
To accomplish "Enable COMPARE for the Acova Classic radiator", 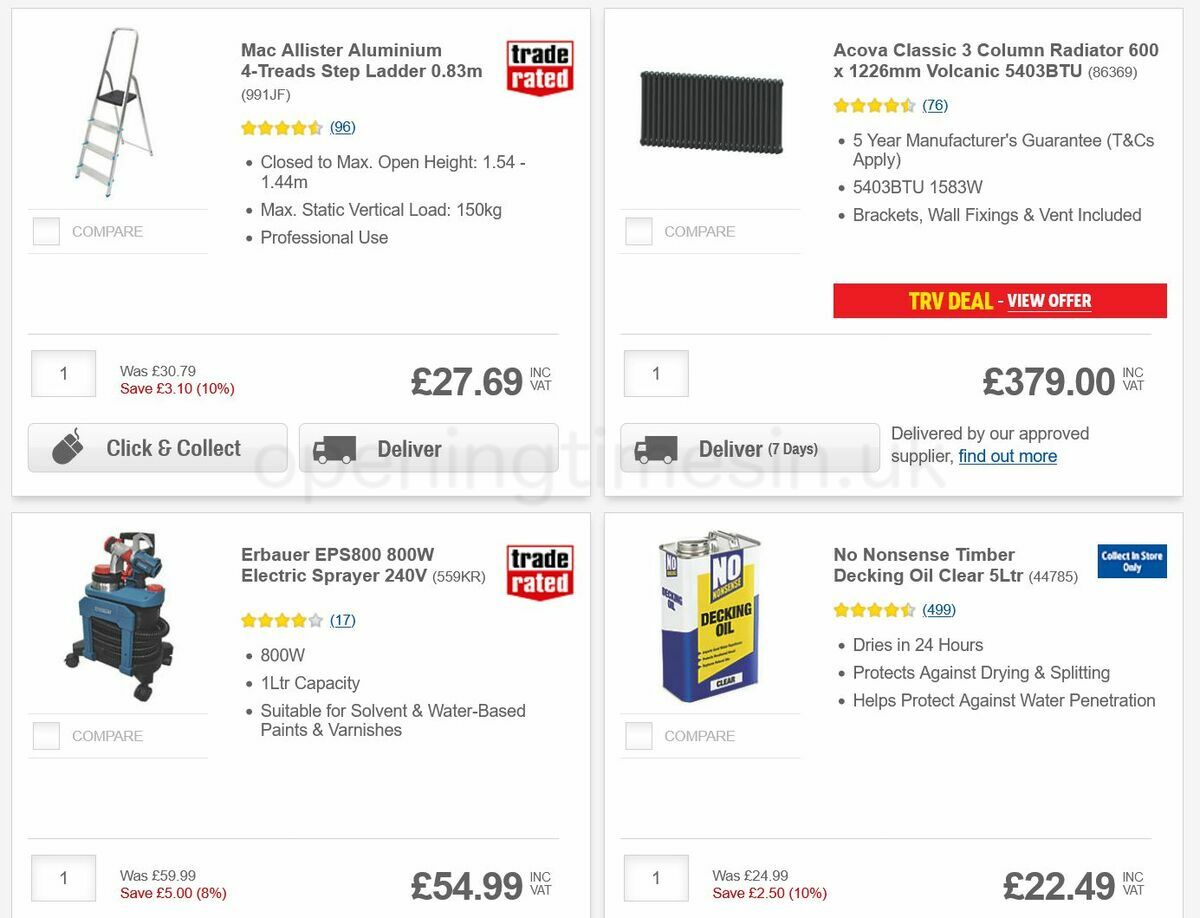I will tap(638, 231).
